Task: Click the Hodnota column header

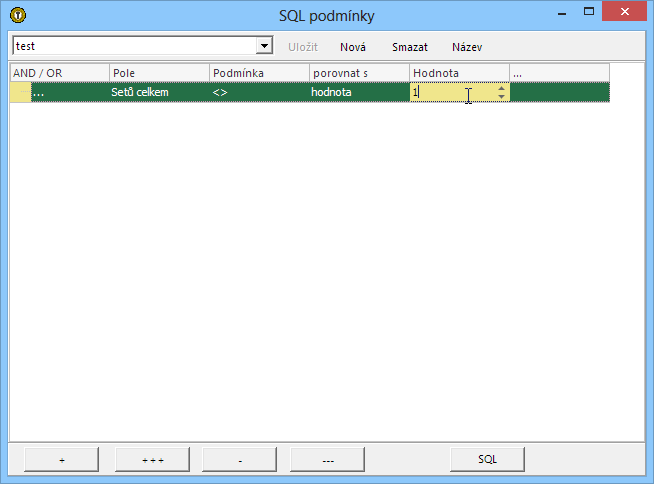Action: pyautogui.click(x=459, y=73)
